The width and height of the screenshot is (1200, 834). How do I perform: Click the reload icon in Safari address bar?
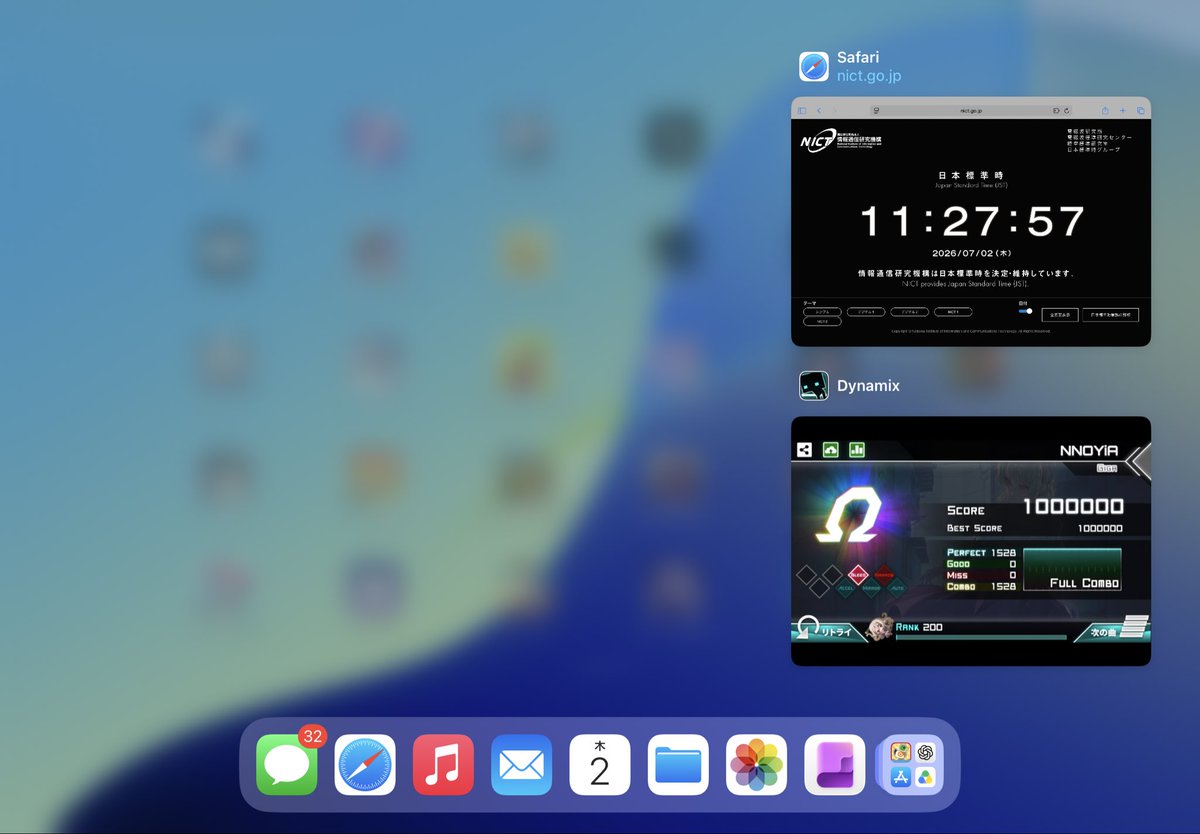pyautogui.click(x=1067, y=110)
